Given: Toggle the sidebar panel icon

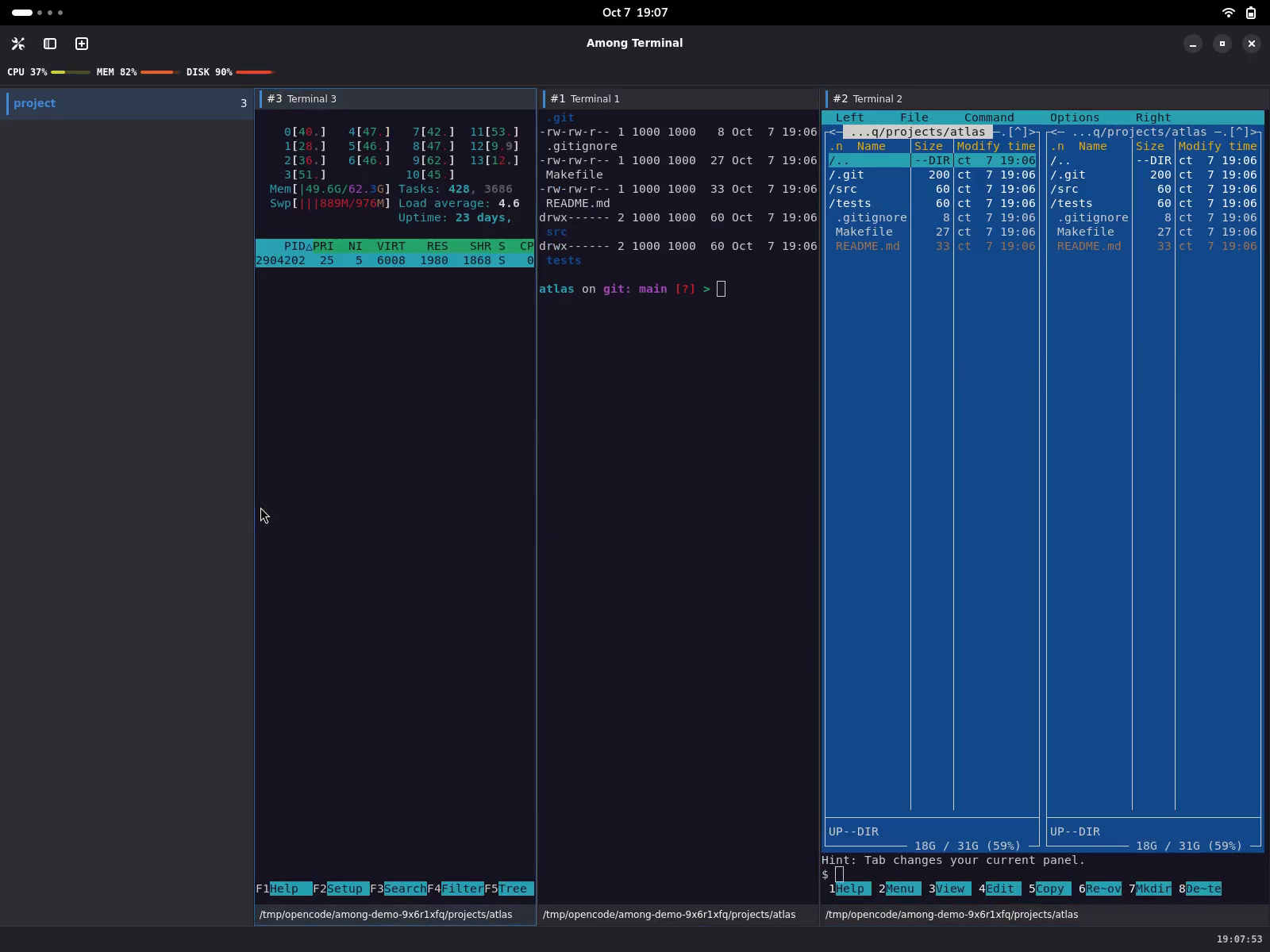Looking at the screenshot, I should pos(50,44).
